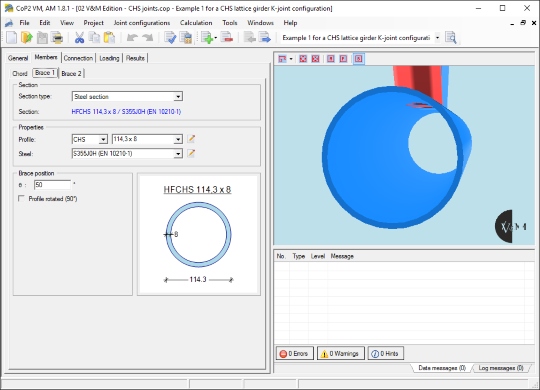Edit the Steel grade with pencil icon

point(191,153)
